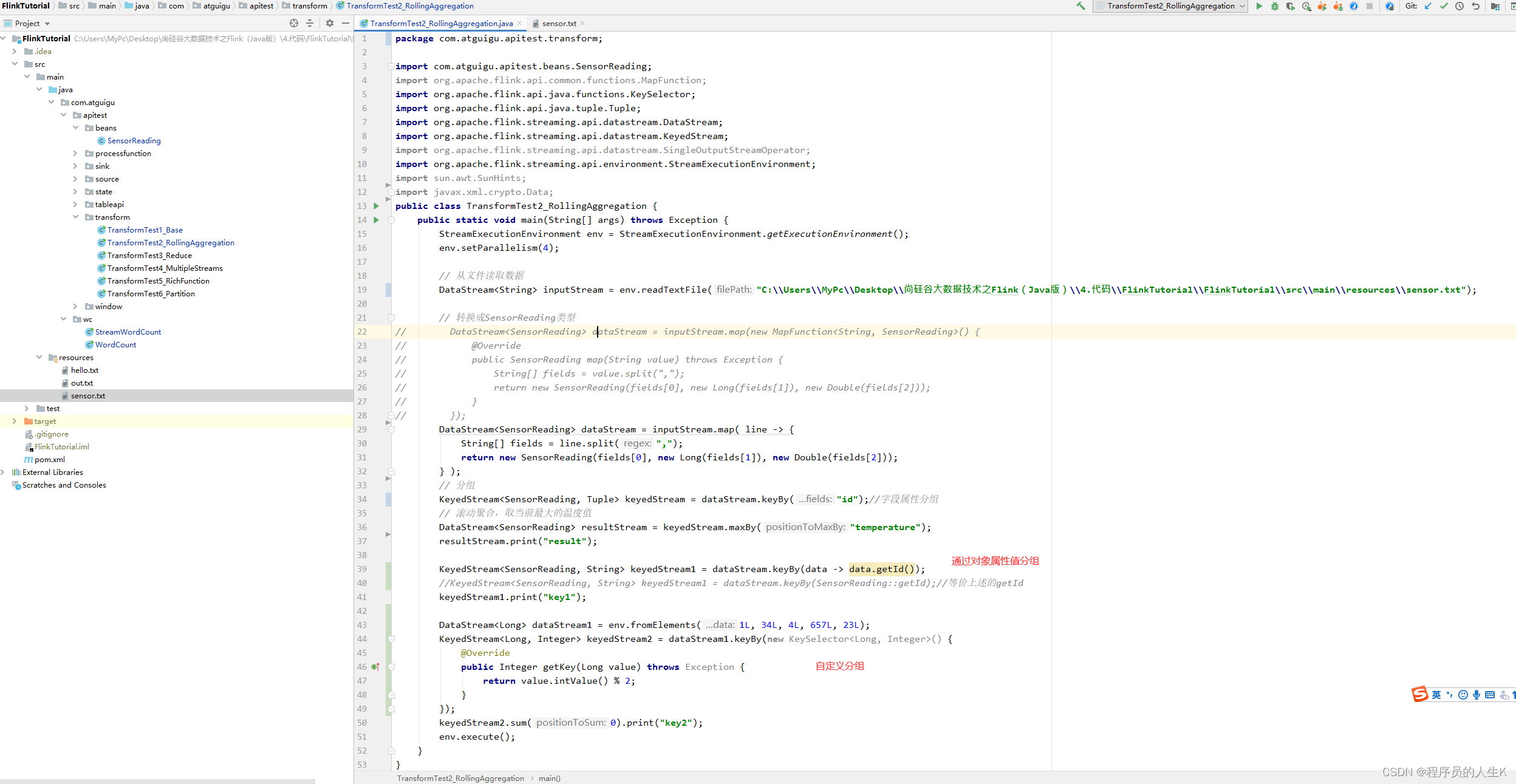This screenshot has height=784, width=1516.
Task: Click the Build project hammer icon
Action: pyautogui.click(x=1081, y=6)
